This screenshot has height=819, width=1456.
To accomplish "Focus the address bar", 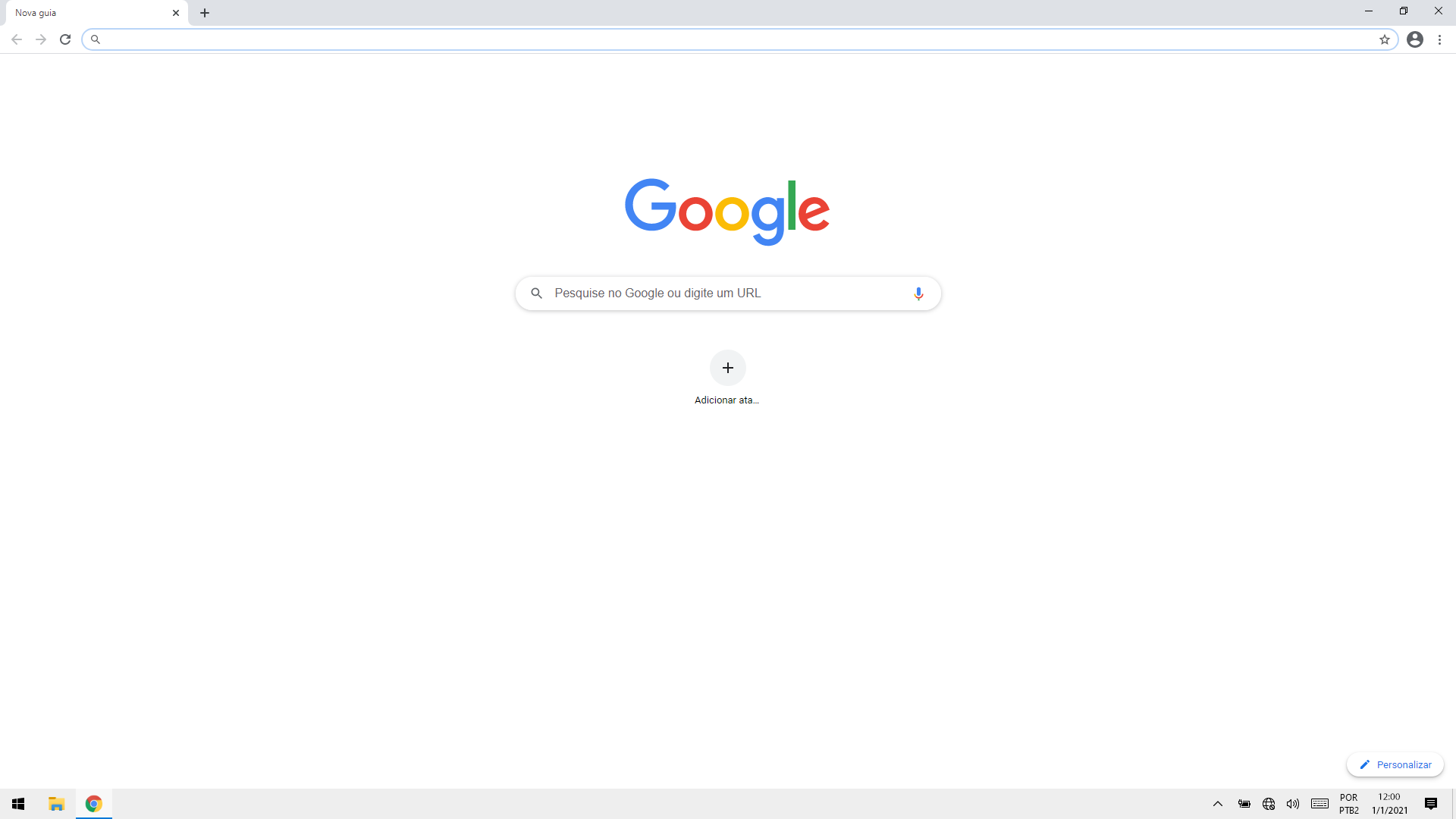I will (739, 39).
